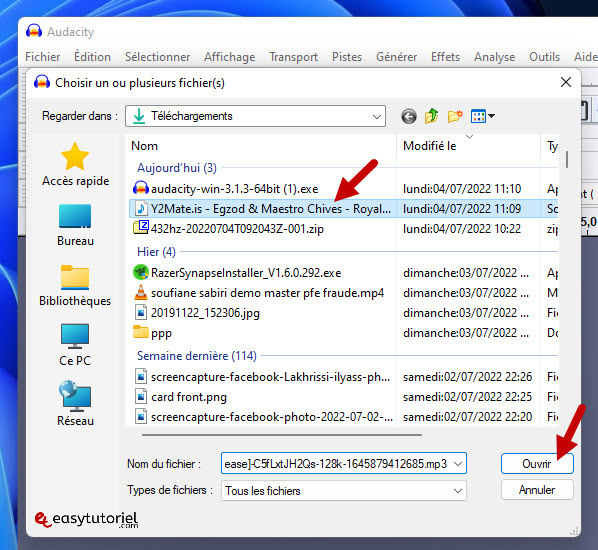
Task: Collapse the Semaine dernière (114) group
Action: [x=197, y=356]
